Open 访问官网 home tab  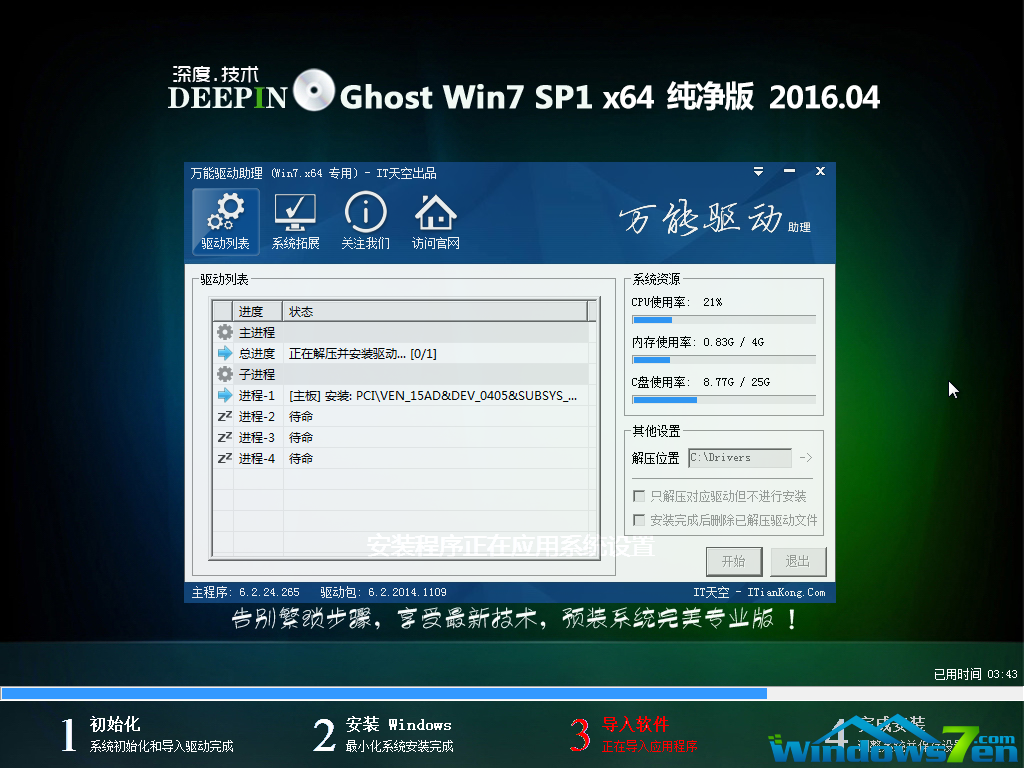click(436, 221)
